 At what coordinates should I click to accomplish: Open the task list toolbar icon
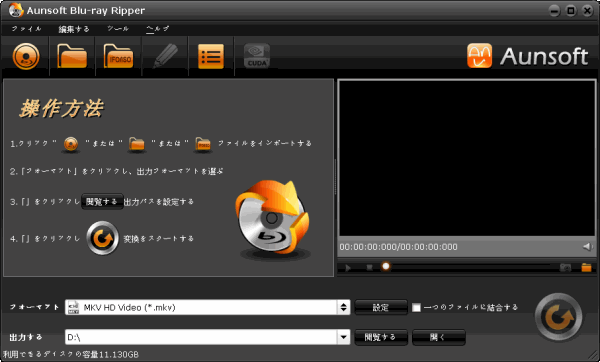(x=211, y=56)
